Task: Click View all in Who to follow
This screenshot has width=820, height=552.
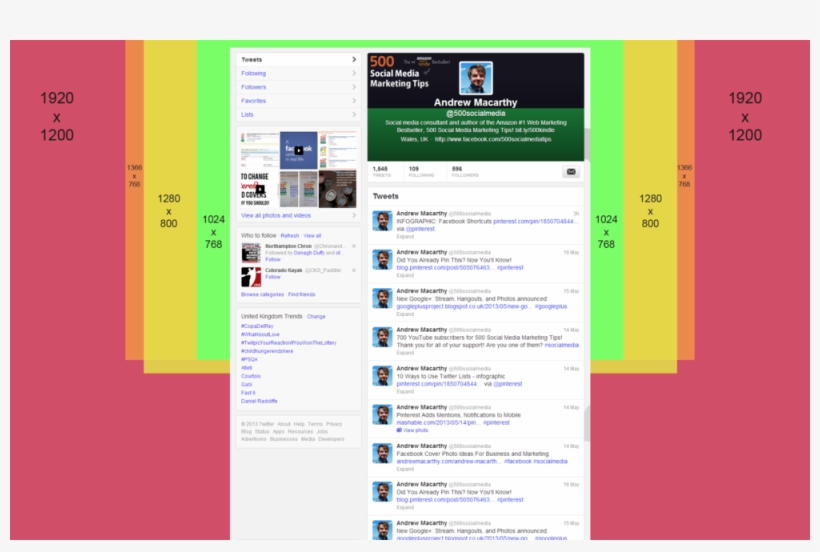Action: (312, 236)
